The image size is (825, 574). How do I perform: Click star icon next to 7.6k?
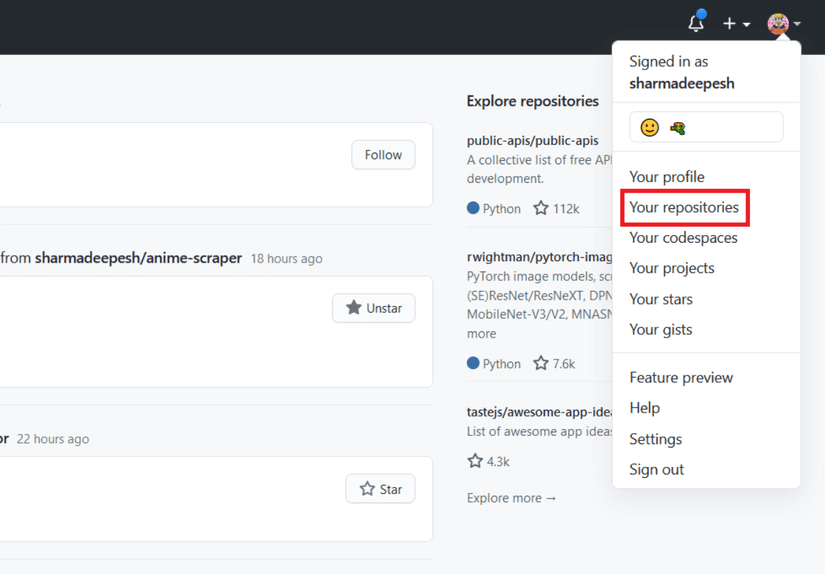click(541, 363)
